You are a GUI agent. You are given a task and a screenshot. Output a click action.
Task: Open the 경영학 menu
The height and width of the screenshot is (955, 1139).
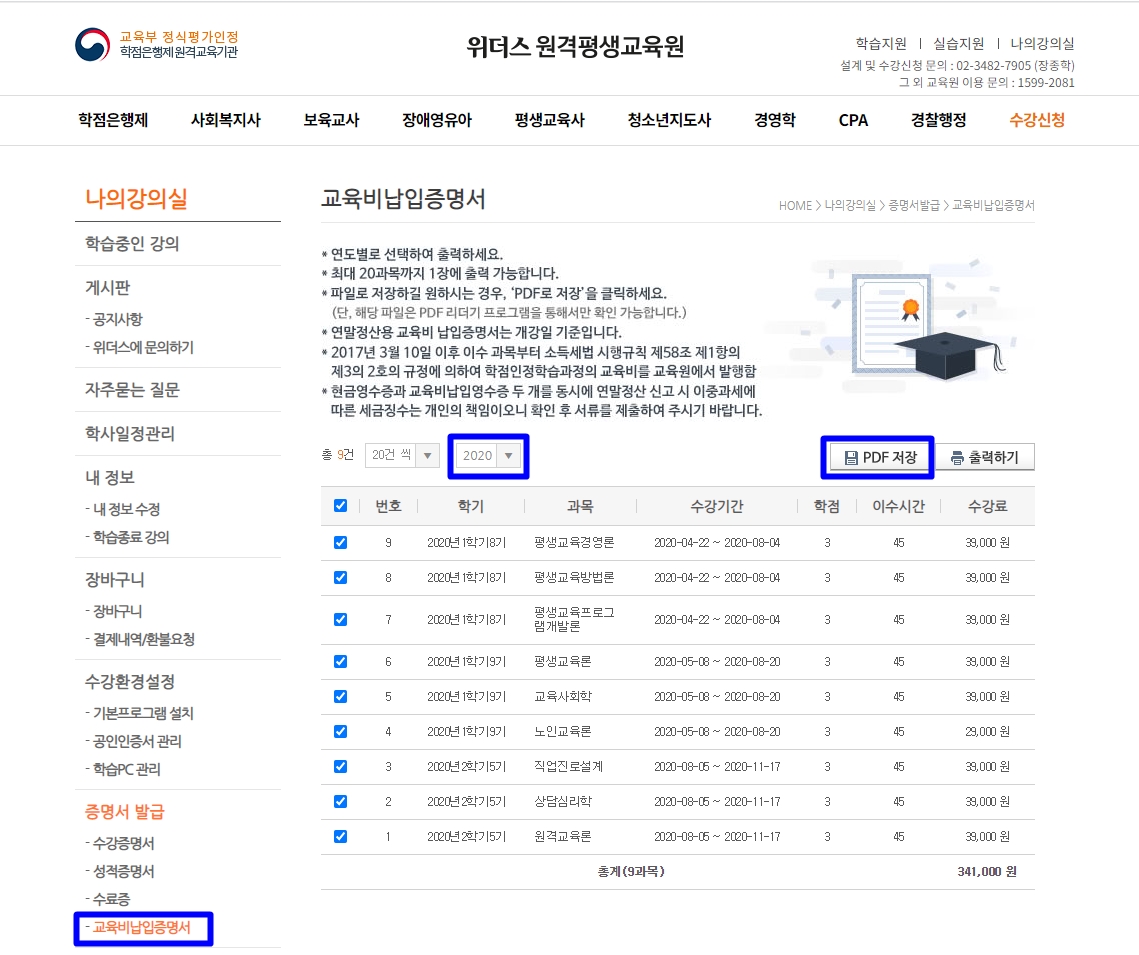click(775, 120)
